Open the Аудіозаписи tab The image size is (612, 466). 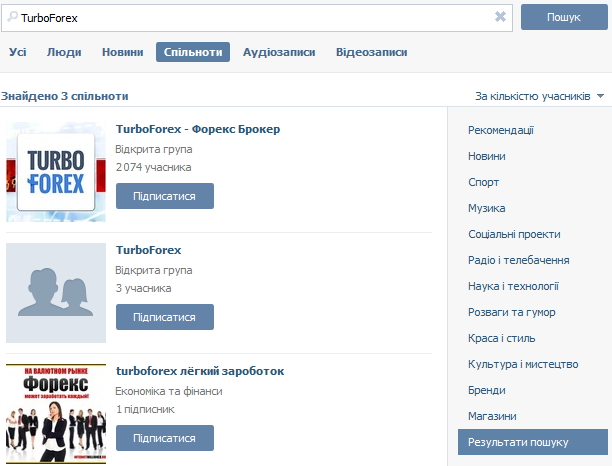tap(279, 52)
